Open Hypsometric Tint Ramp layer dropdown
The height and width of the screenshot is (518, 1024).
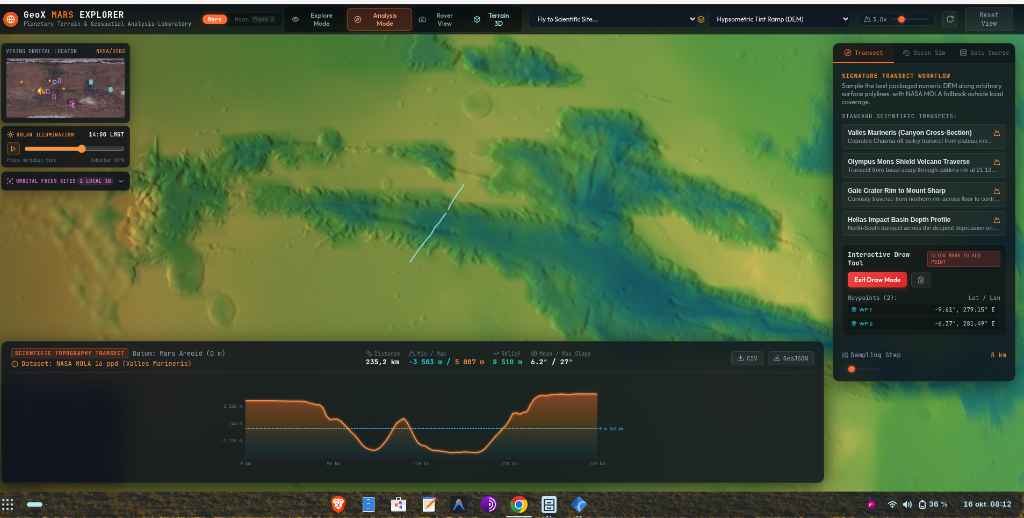pyautogui.click(x=780, y=20)
